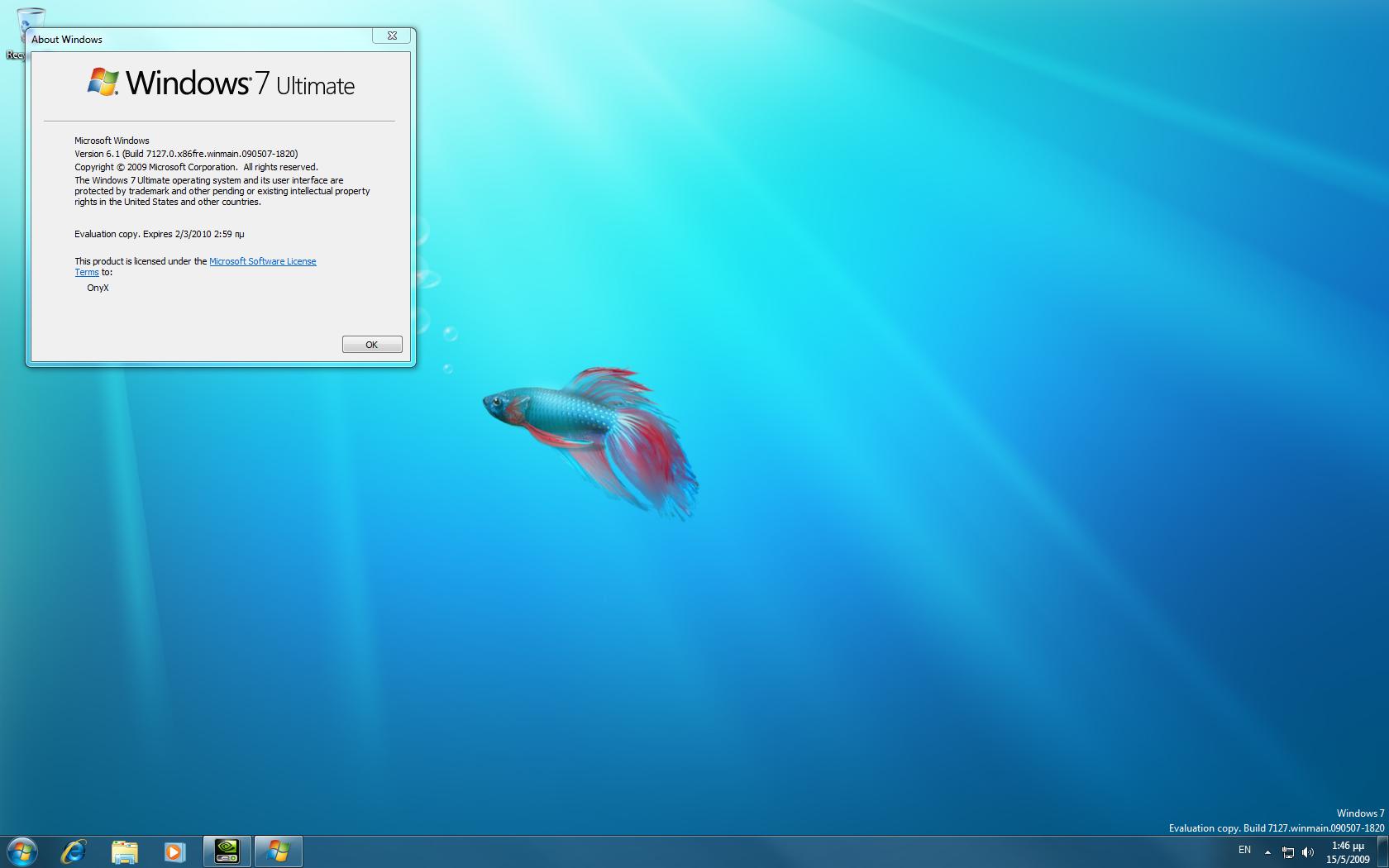Click the network tray icon
The width and height of the screenshot is (1389, 868).
(x=1287, y=851)
